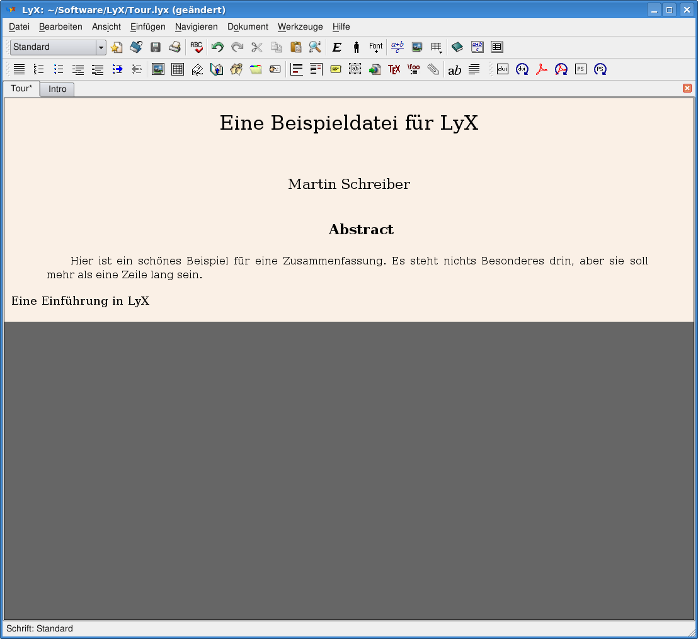Click the open document icon
Viewport: 698px width, 639px height.
[x=136, y=47]
